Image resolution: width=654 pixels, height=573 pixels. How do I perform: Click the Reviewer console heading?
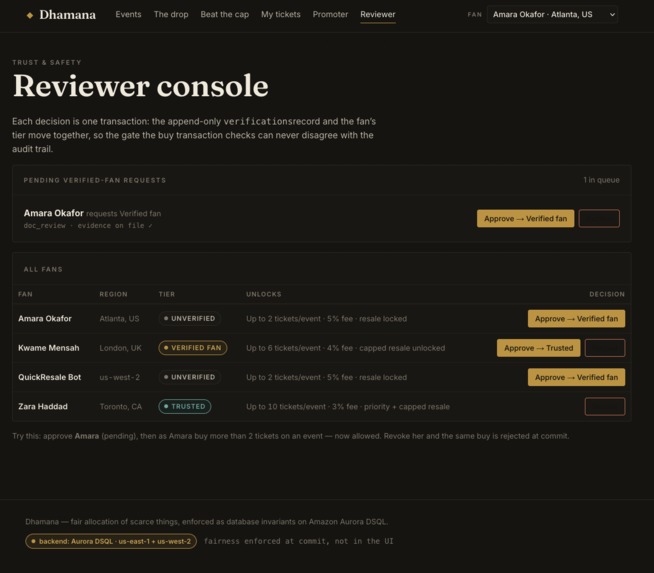pos(141,86)
